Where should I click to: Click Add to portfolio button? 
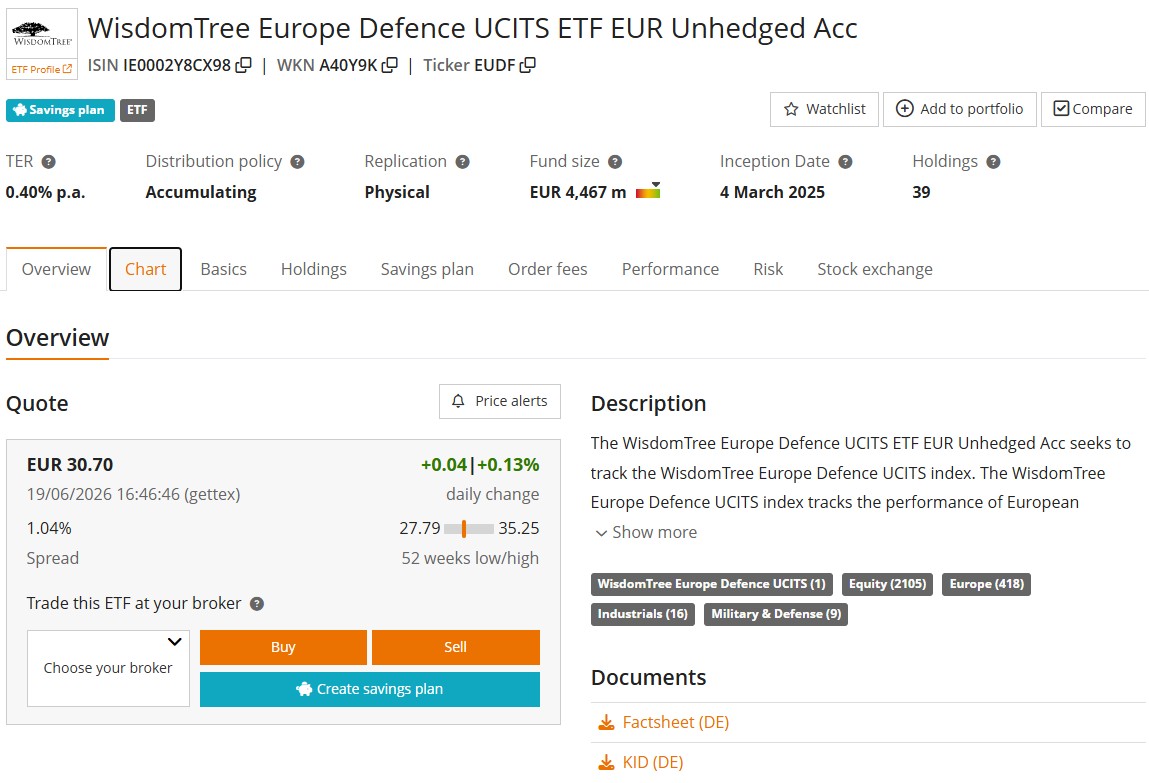[960, 109]
